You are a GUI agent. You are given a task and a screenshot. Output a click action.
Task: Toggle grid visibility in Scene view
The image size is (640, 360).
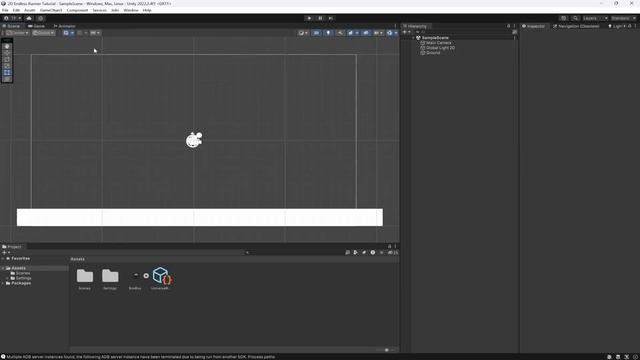pos(66,33)
